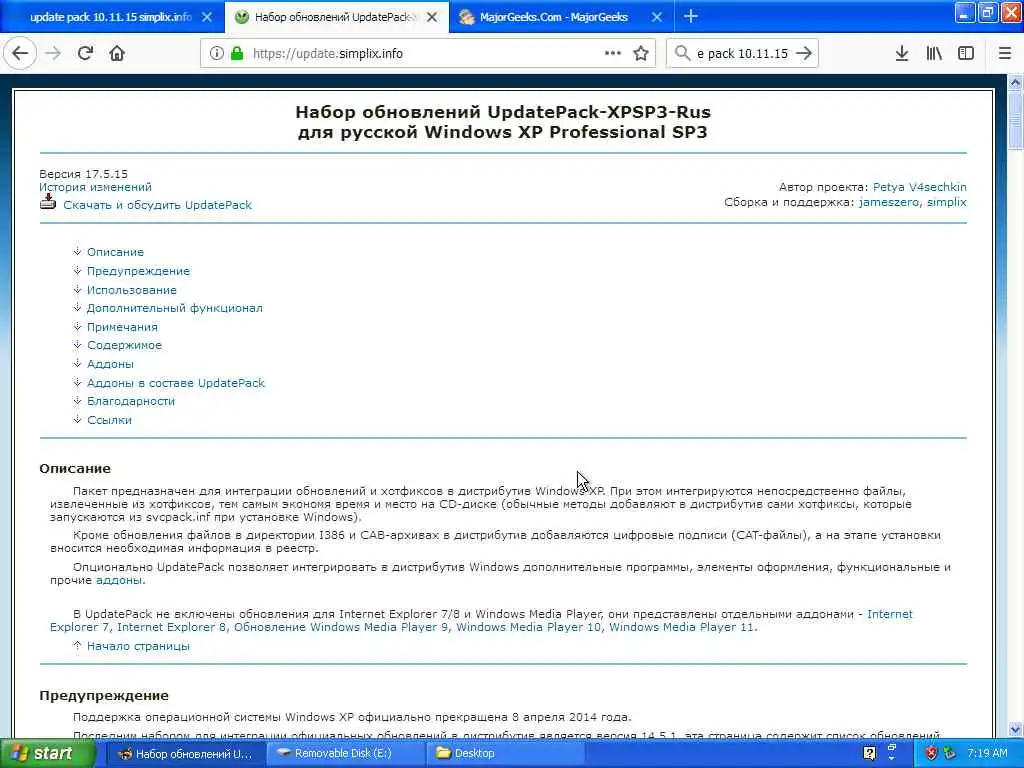Switch to MajorGeeks.Com tab
Screen dimensions: 1024x768
click(x=554, y=18)
